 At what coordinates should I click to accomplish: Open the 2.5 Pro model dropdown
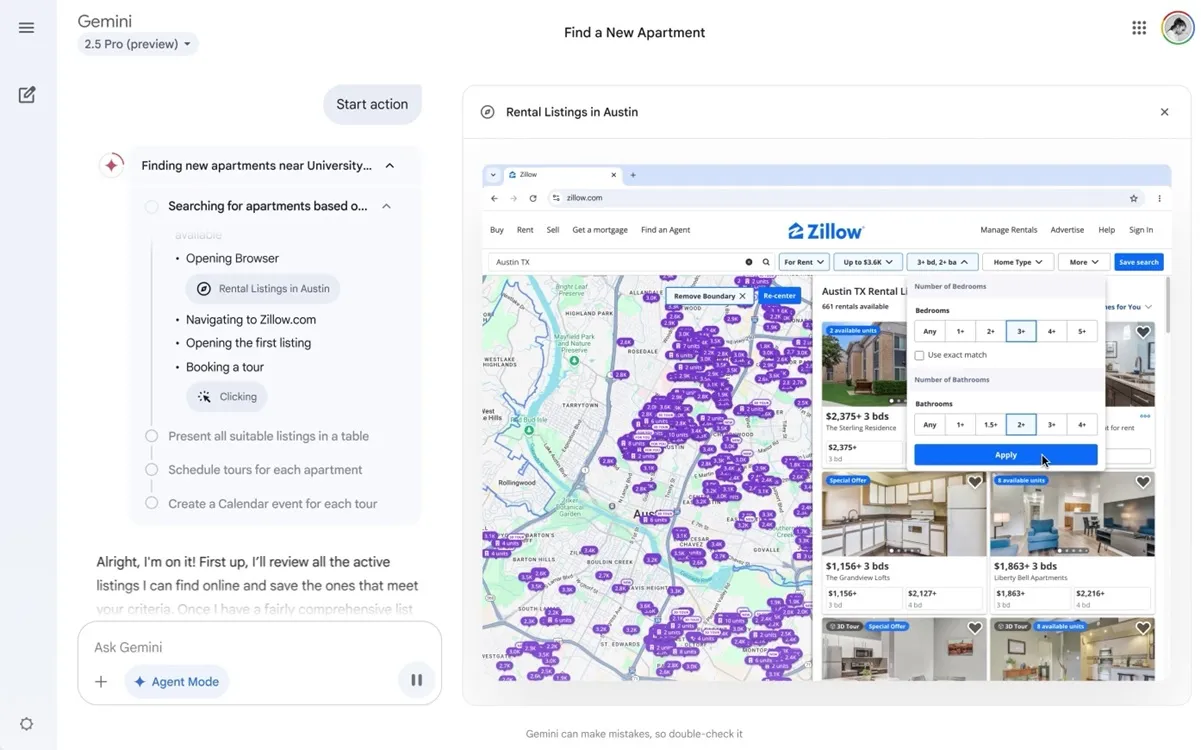coord(138,44)
